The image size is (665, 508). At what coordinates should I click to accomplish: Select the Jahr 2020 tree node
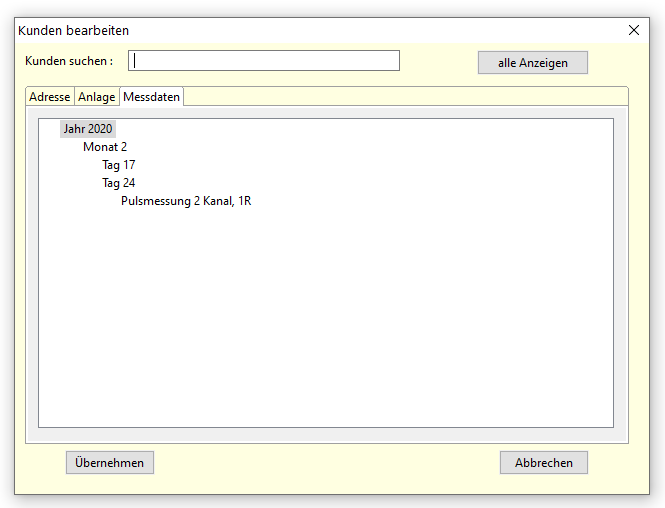pos(88,128)
